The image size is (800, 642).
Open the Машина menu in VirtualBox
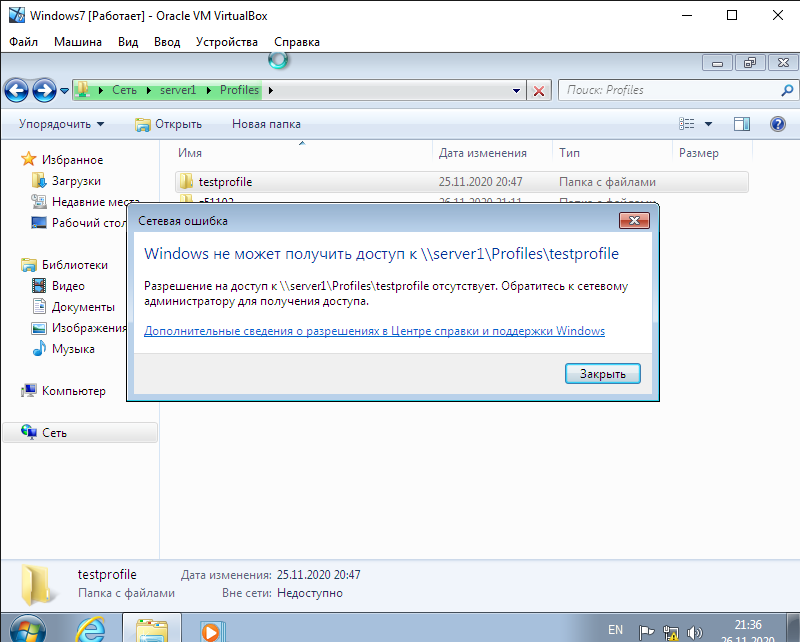(76, 42)
